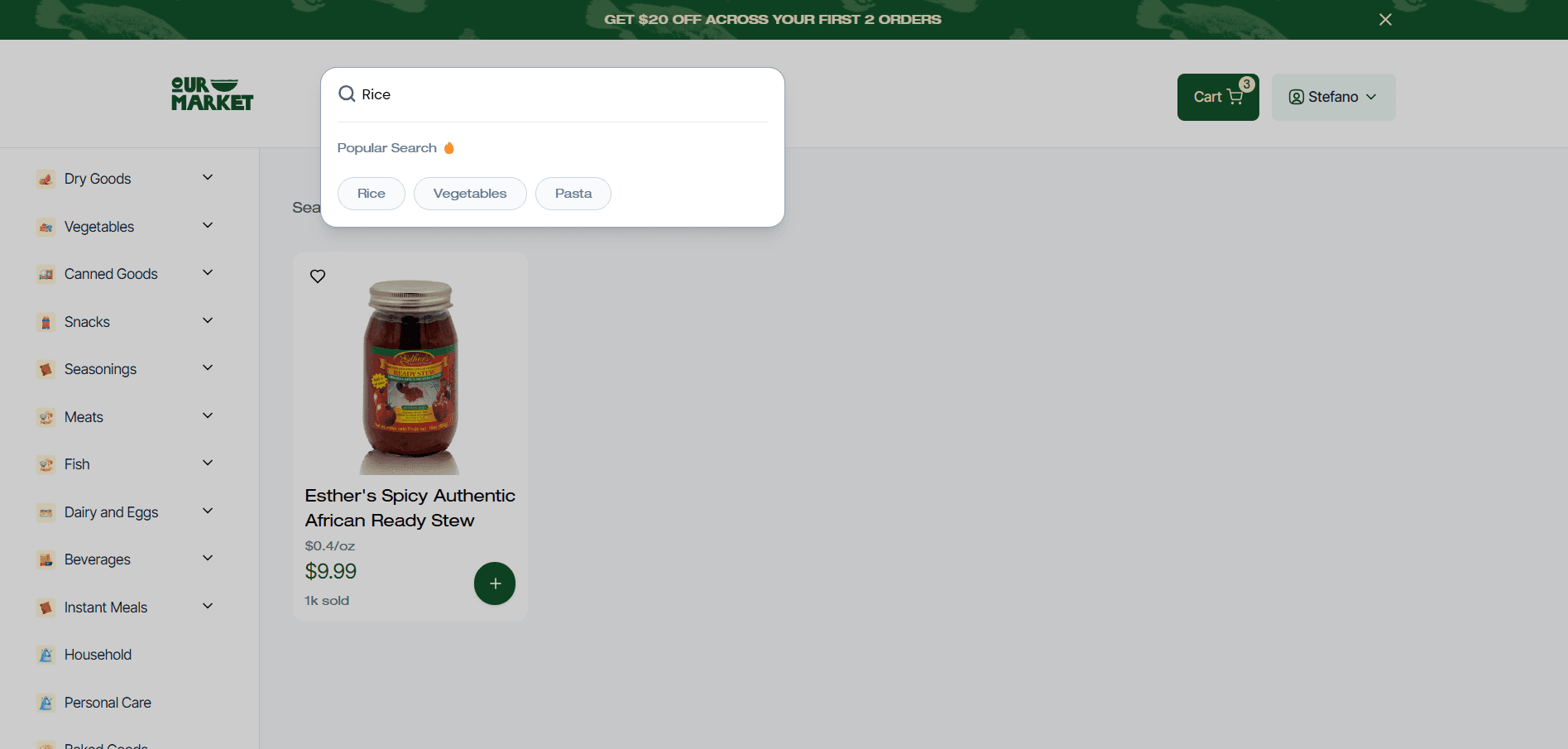
Task: Dismiss the $20 off promo banner
Action: pyautogui.click(x=1385, y=20)
